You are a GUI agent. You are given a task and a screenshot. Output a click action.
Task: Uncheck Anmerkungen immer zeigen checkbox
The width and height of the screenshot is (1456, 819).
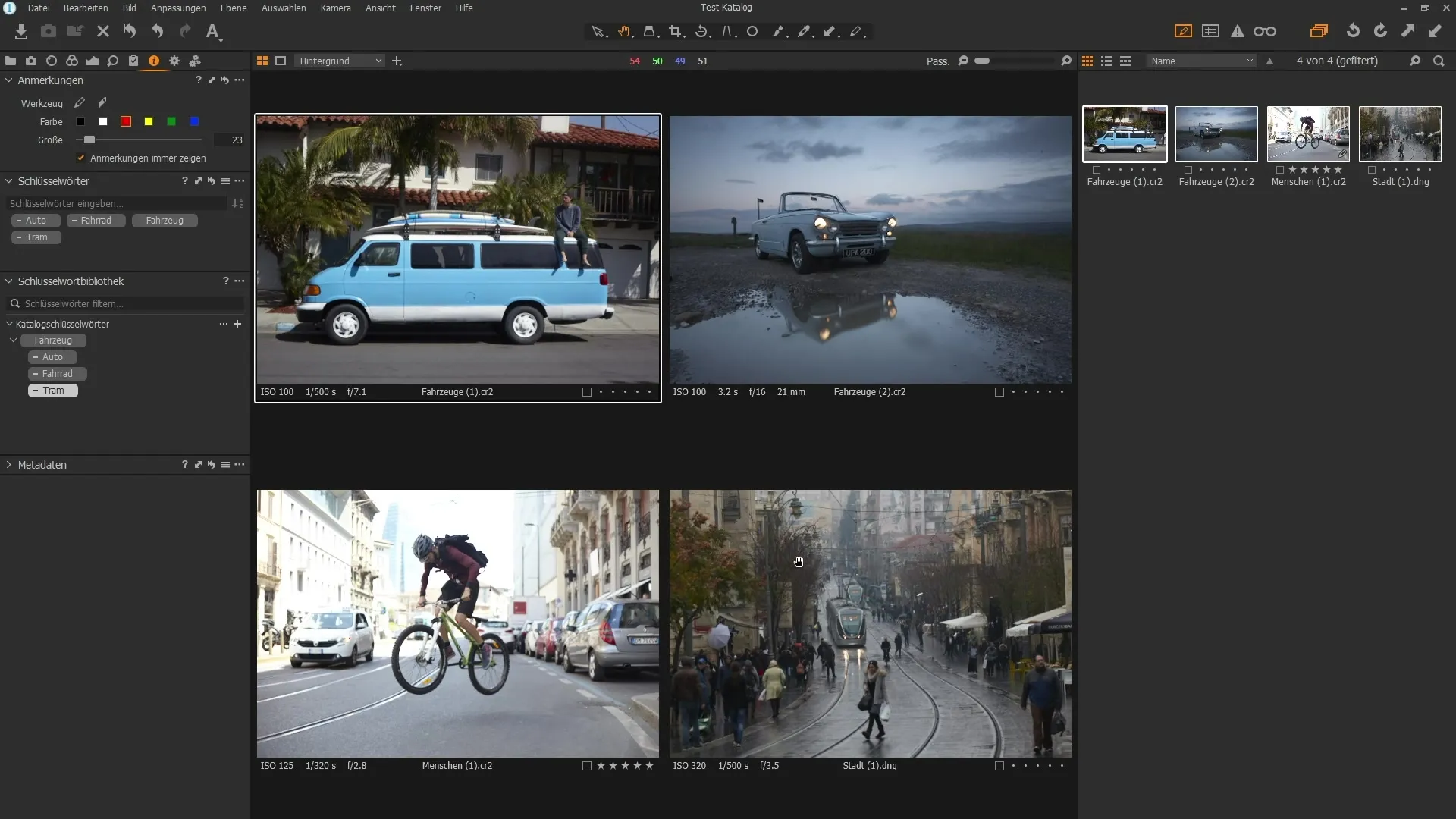point(81,158)
